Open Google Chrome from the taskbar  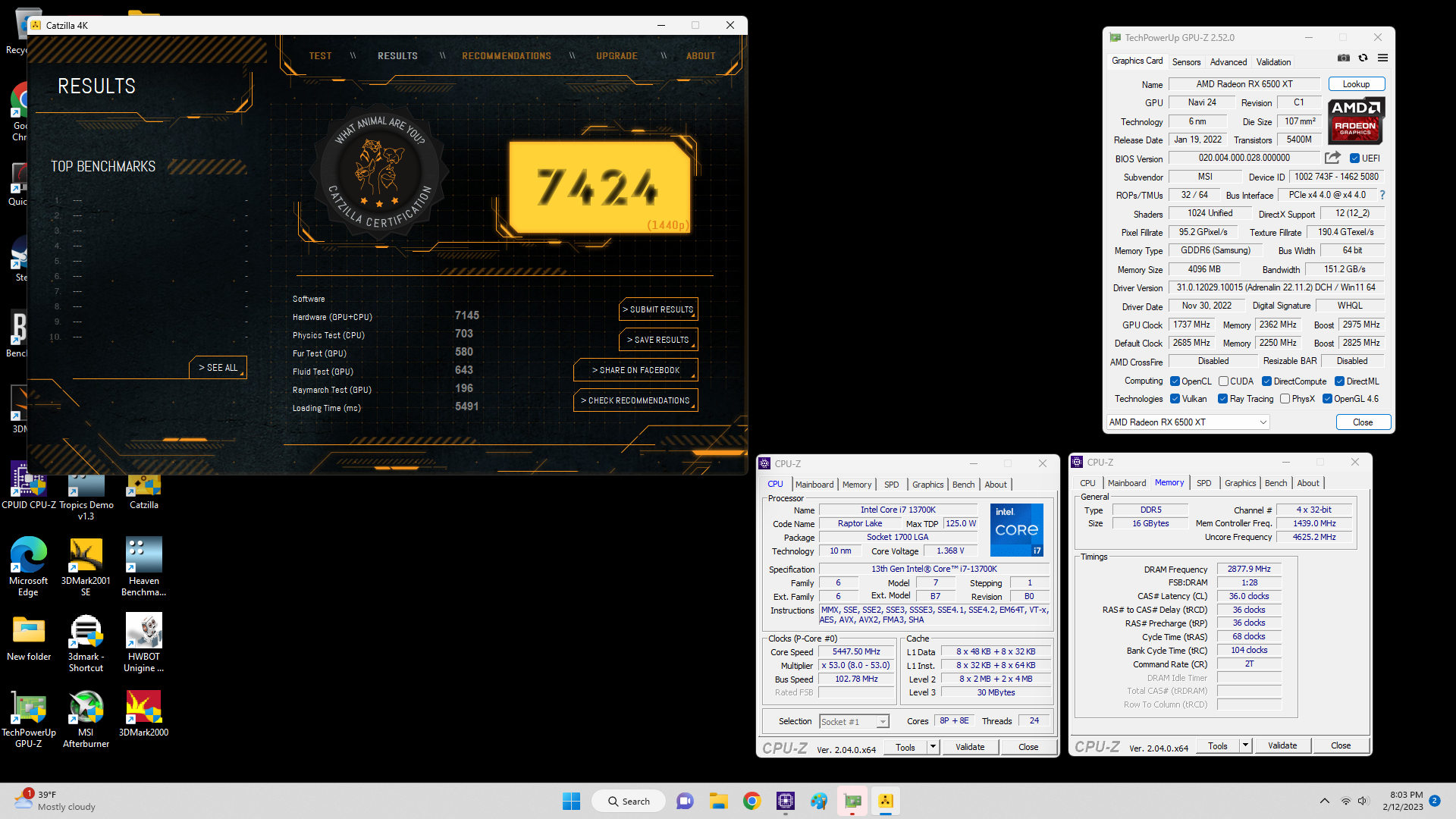(752, 801)
